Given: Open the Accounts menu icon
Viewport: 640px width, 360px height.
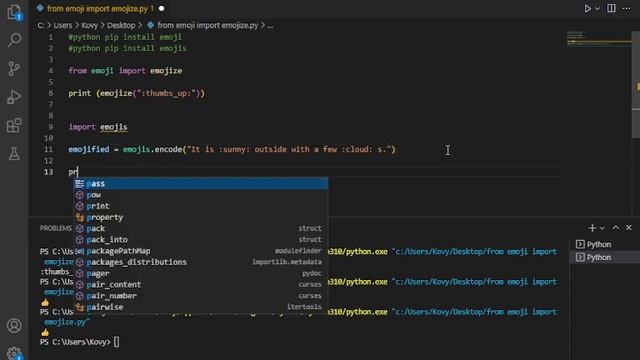Looking at the screenshot, I should [x=14, y=326].
